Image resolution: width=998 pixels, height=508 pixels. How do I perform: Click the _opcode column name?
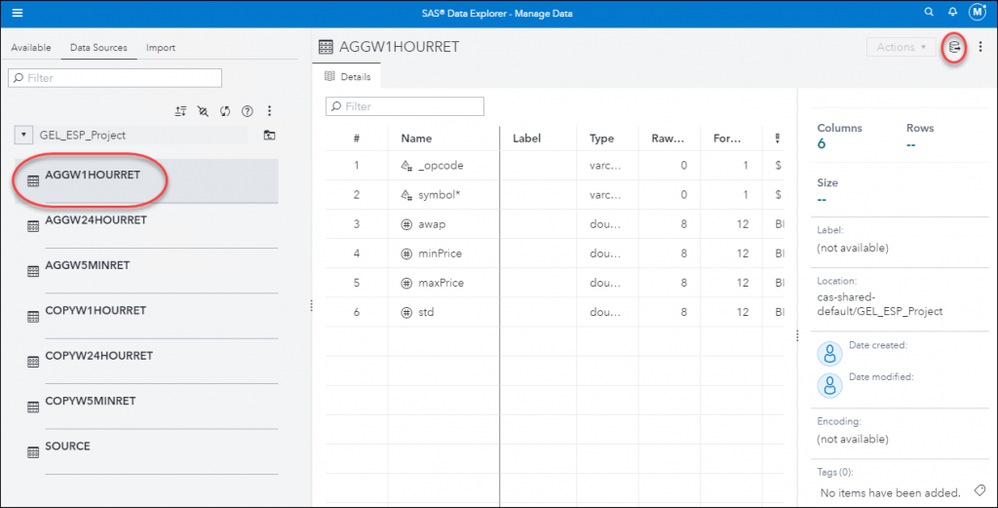pos(440,166)
